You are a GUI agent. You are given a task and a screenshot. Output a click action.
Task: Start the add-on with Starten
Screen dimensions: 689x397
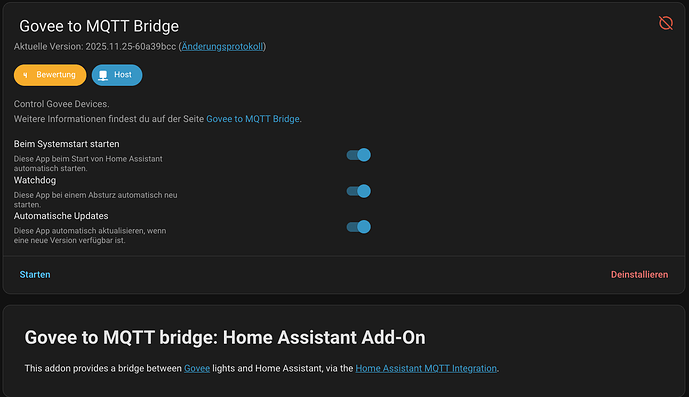[x=35, y=274]
